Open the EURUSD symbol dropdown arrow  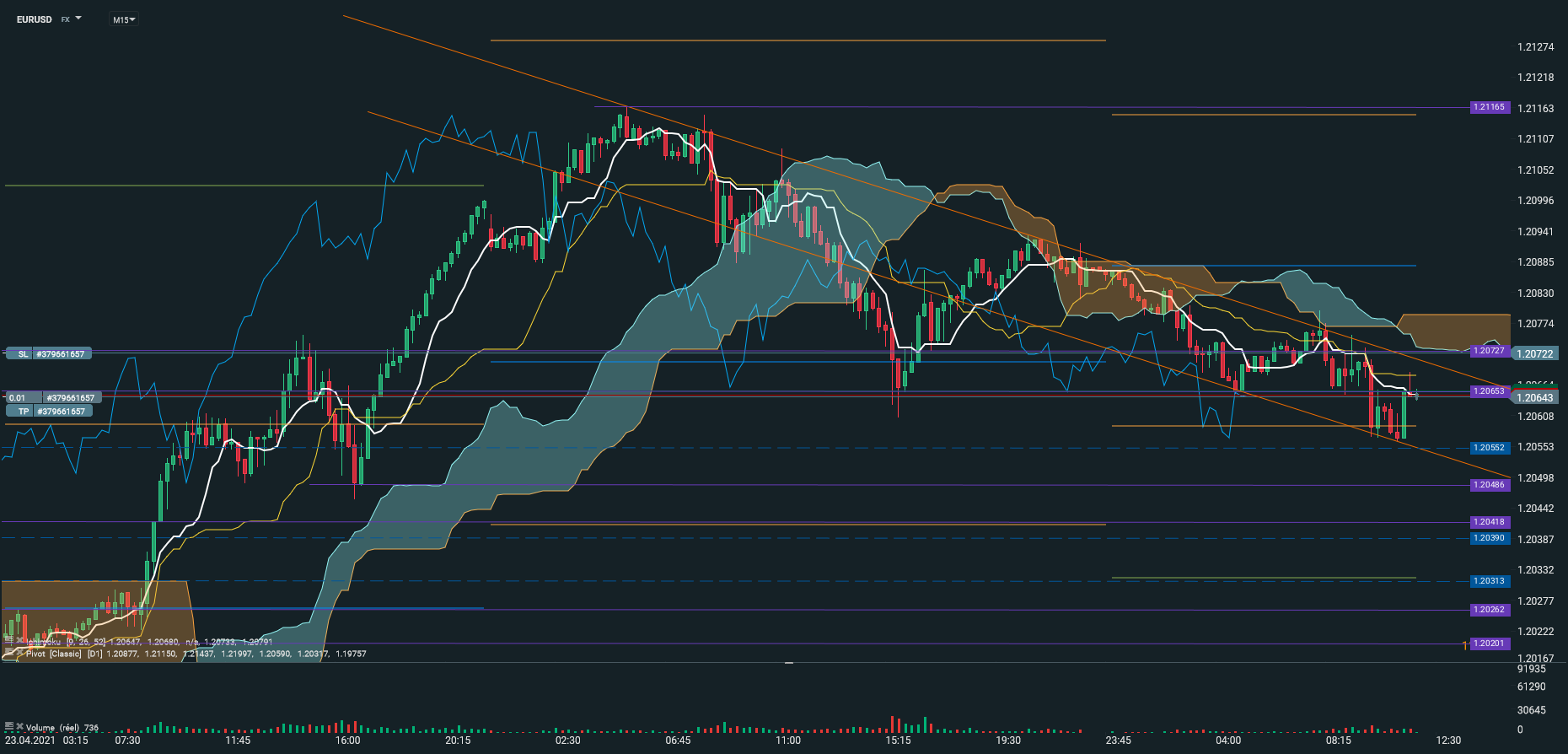[78, 18]
